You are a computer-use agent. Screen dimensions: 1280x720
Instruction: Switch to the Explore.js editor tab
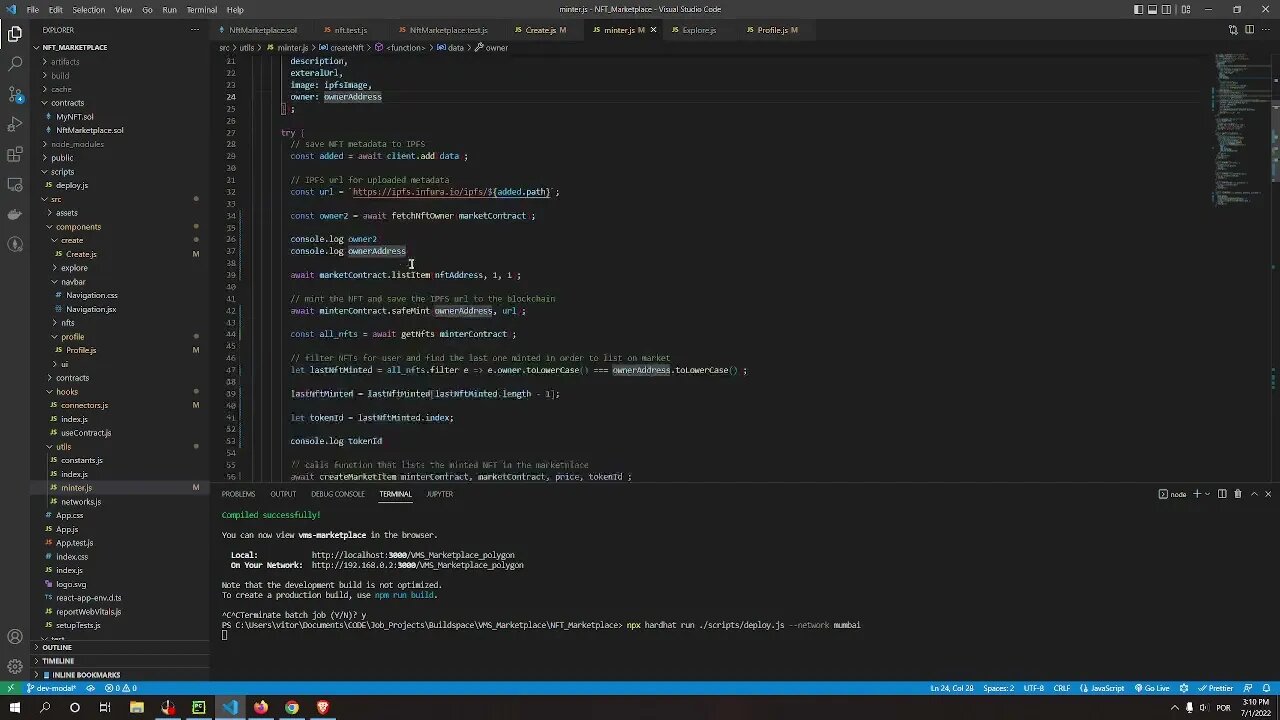pyautogui.click(x=699, y=30)
